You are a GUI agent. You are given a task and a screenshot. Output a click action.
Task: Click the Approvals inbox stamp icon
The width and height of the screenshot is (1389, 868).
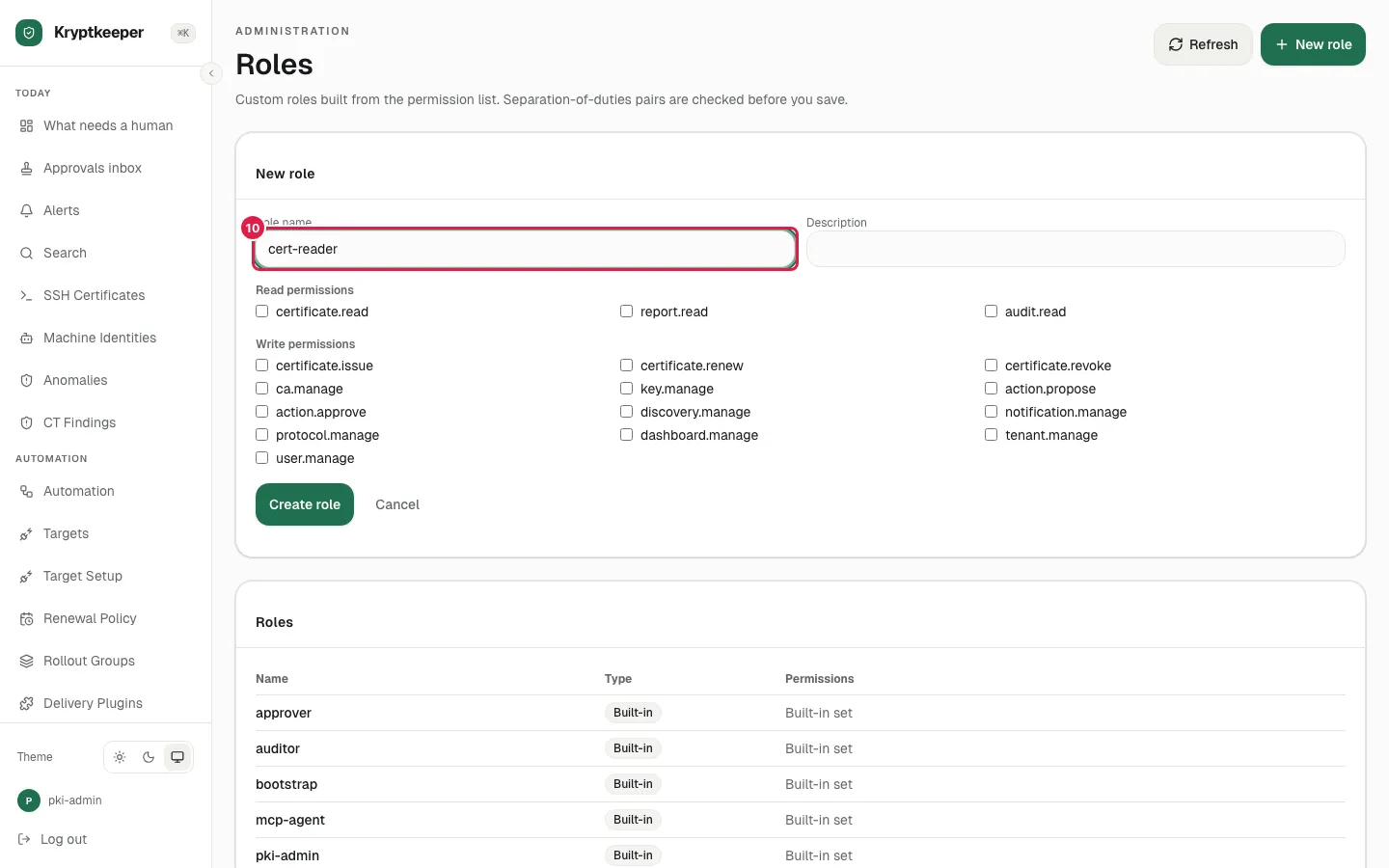click(x=26, y=169)
